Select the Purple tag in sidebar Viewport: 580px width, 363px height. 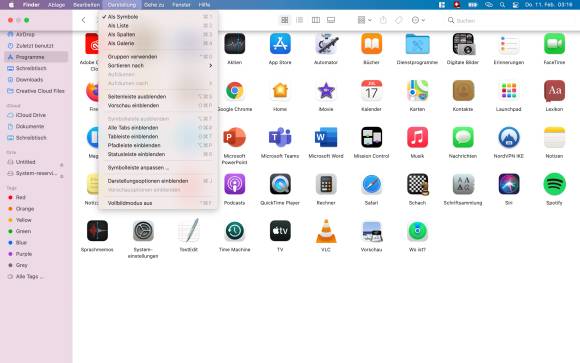point(36,254)
